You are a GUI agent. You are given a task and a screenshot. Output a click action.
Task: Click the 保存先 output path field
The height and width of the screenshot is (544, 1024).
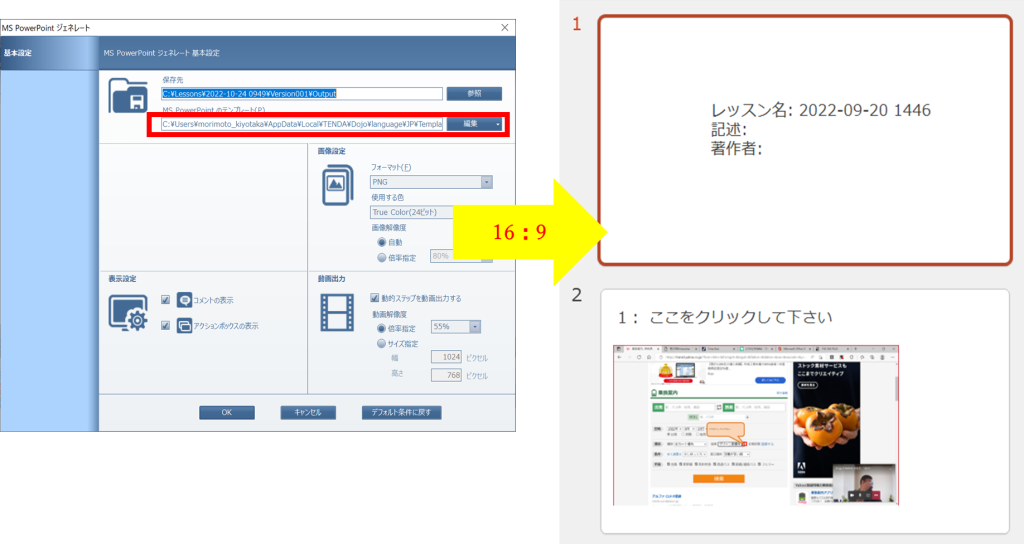[302, 93]
